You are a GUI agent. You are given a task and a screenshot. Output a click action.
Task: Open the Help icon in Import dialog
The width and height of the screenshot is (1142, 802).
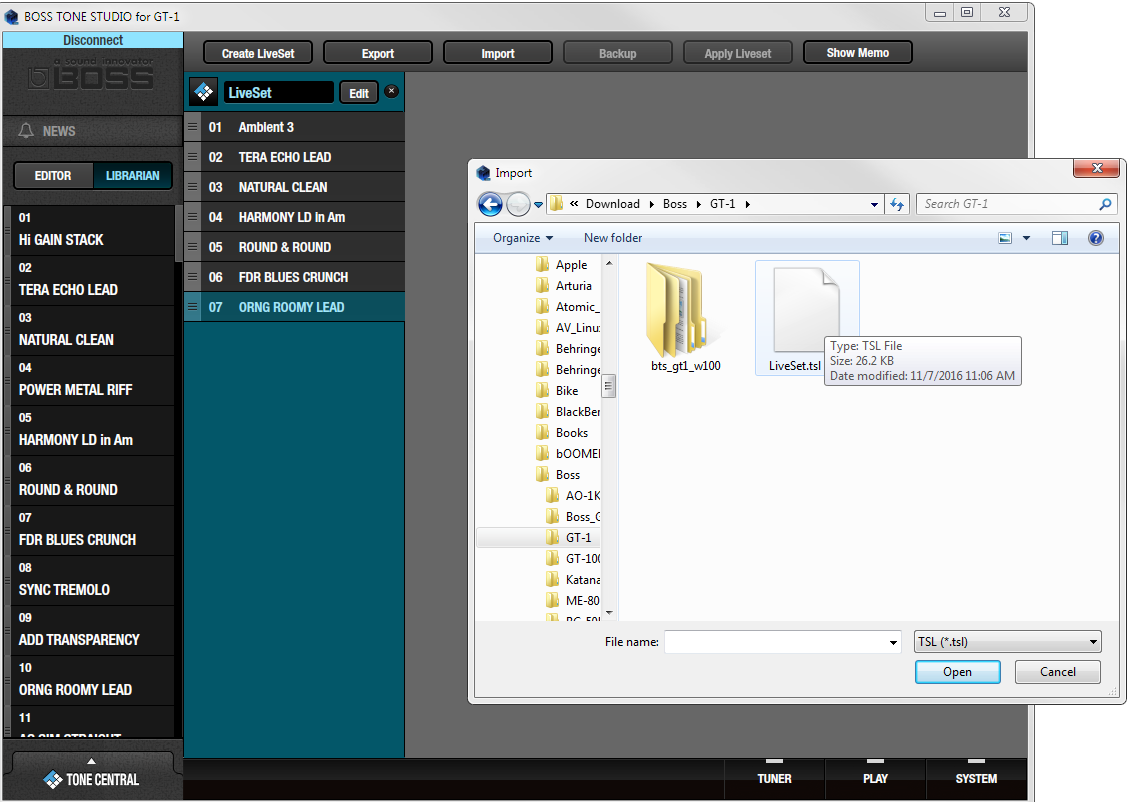(x=1095, y=238)
